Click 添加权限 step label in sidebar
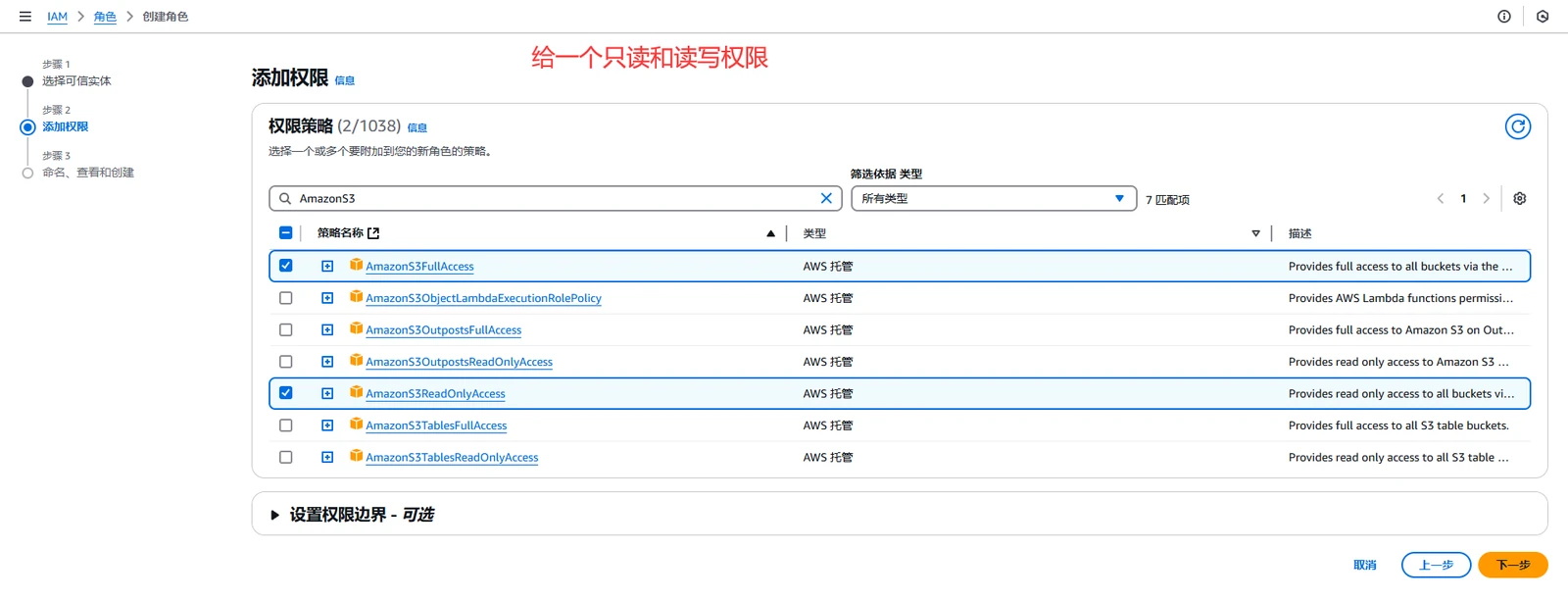The width and height of the screenshot is (1568, 600). (65, 126)
